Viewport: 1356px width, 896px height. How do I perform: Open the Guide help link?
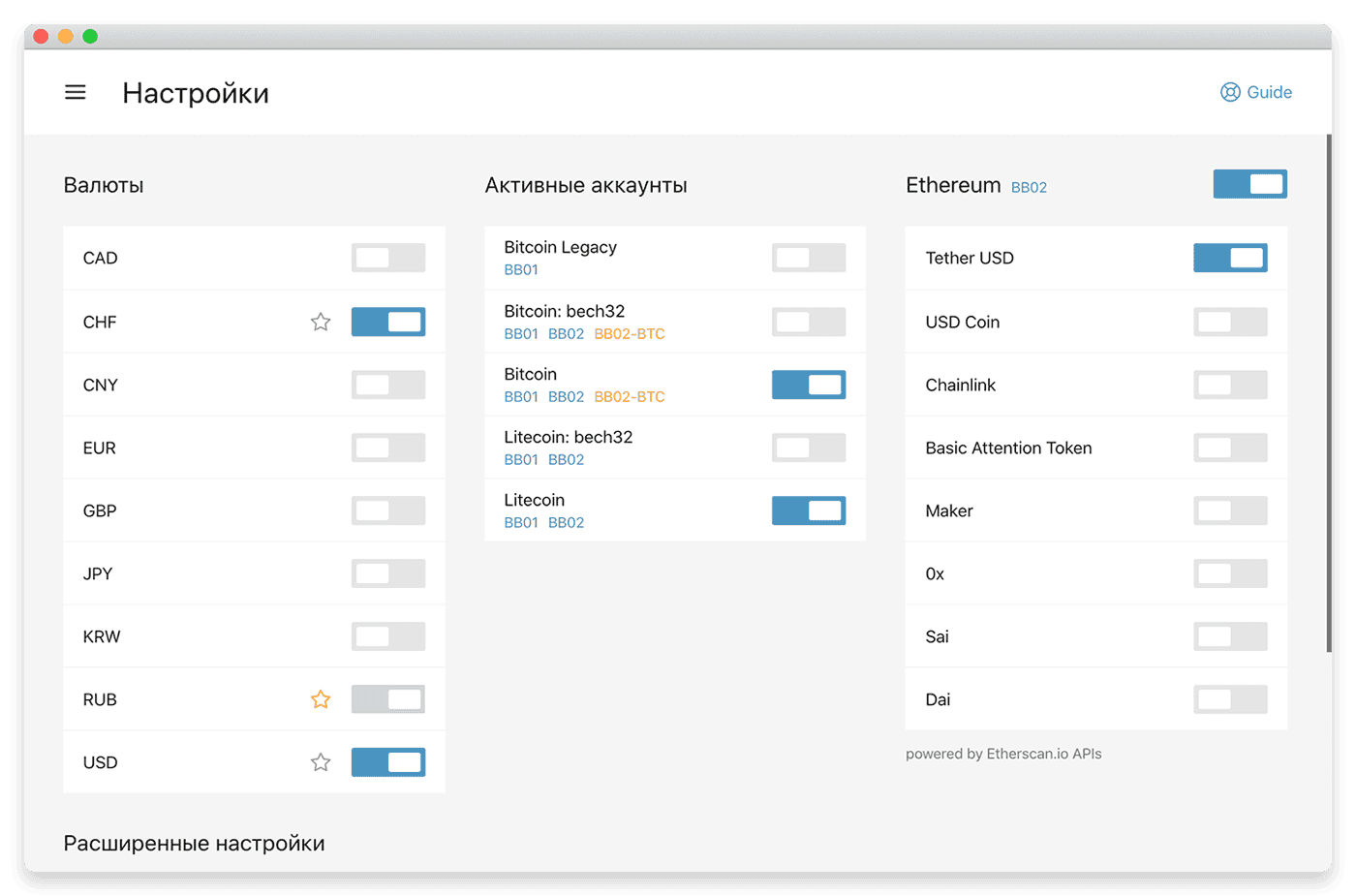point(1256,92)
